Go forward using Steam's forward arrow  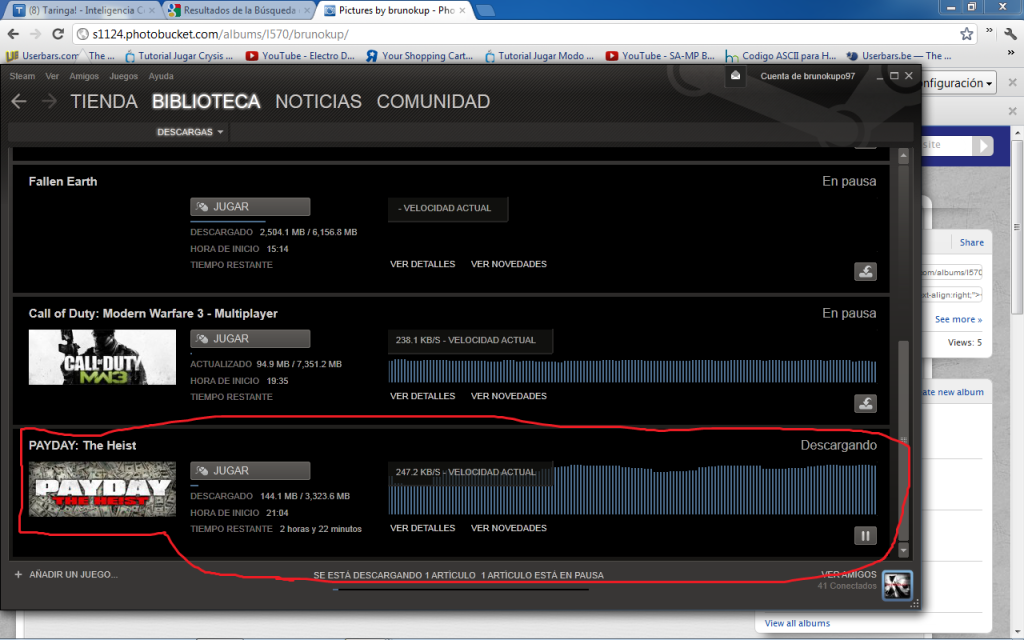49,101
